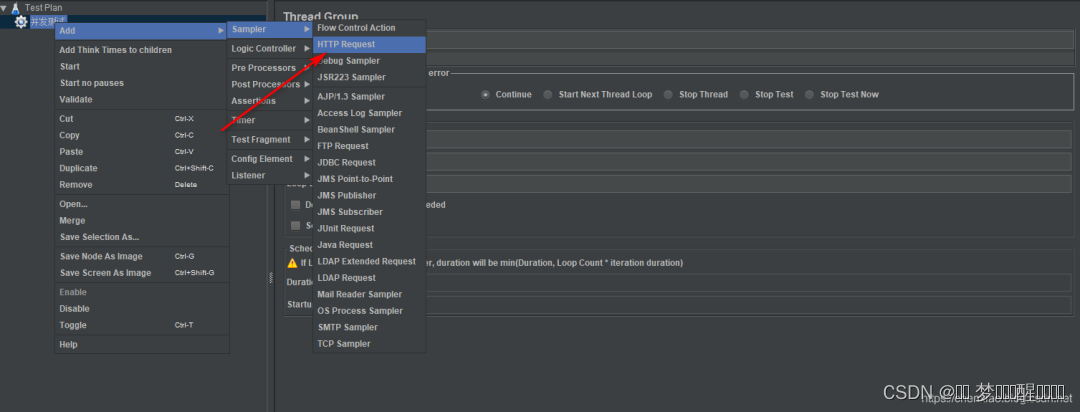The height and width of the screenshot is (412, 1080).
Task: Select JMS Point-to-Point sampler
Action: (x=369, y=179)
